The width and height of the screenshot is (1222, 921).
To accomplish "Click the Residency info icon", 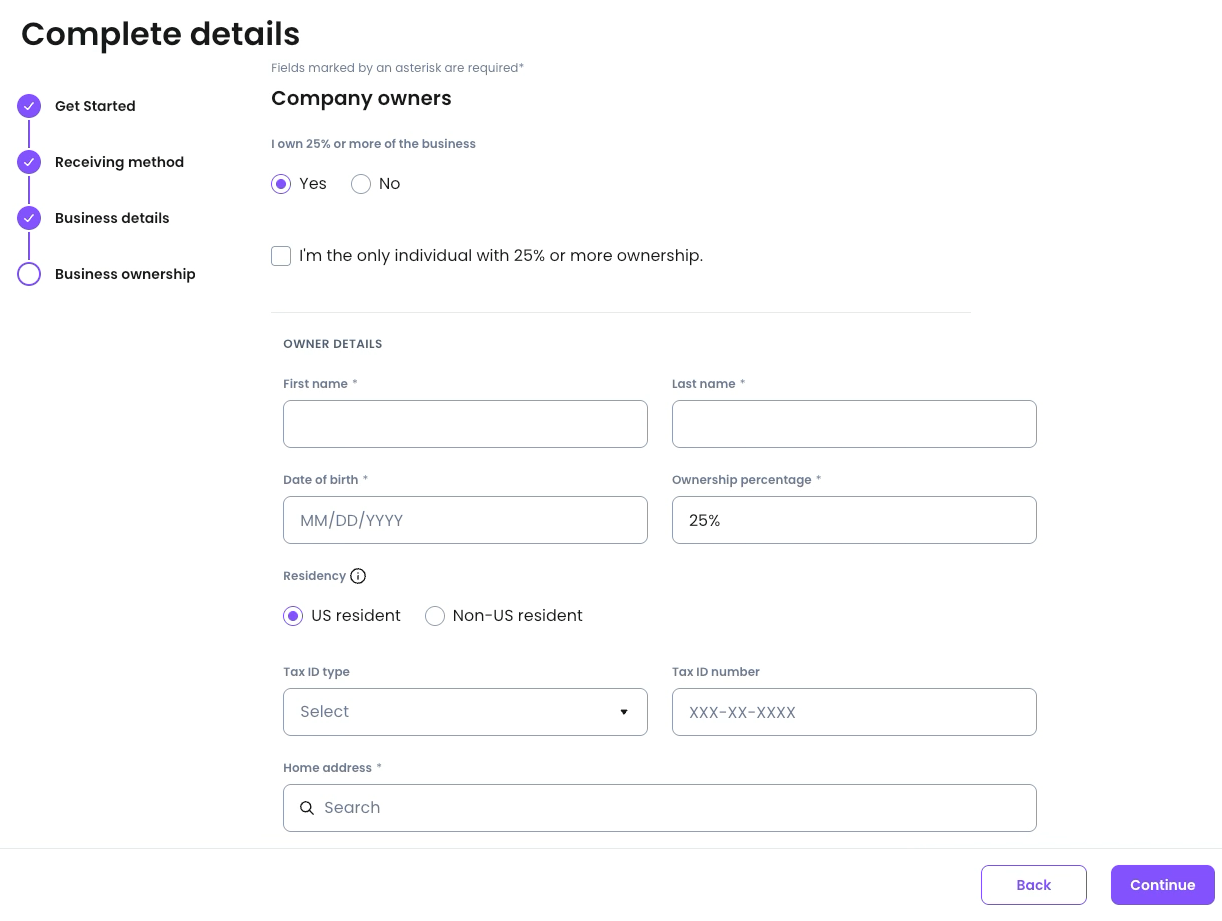I will click(358, 576).
